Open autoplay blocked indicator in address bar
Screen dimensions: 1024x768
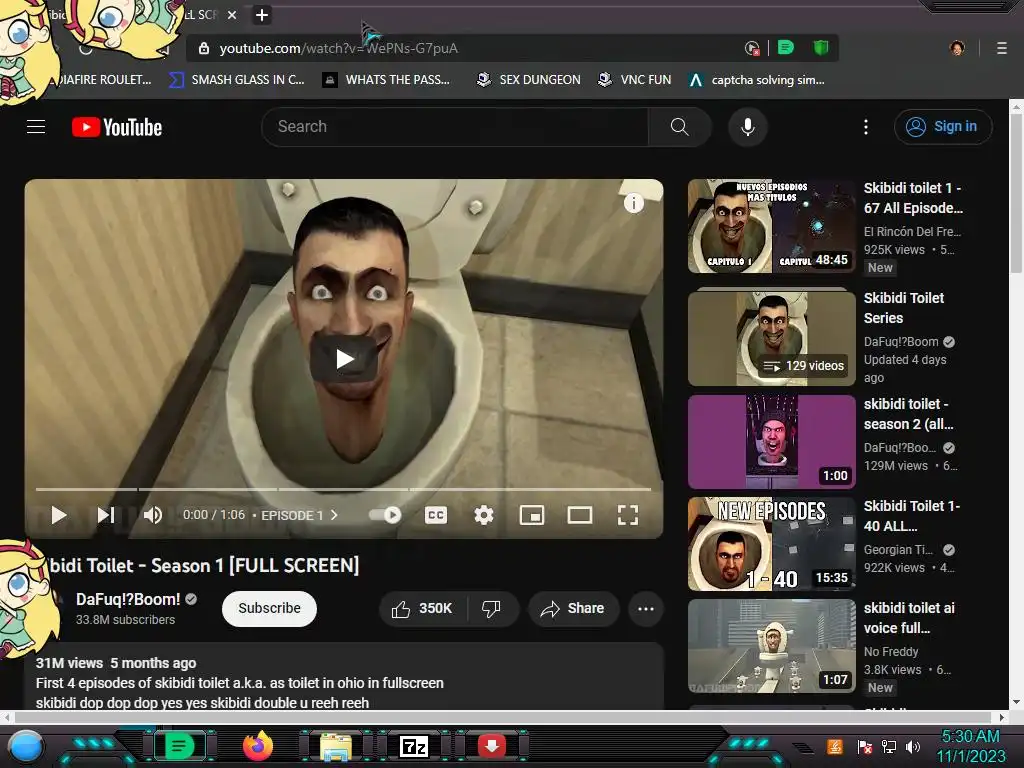(x=752, y=48)
